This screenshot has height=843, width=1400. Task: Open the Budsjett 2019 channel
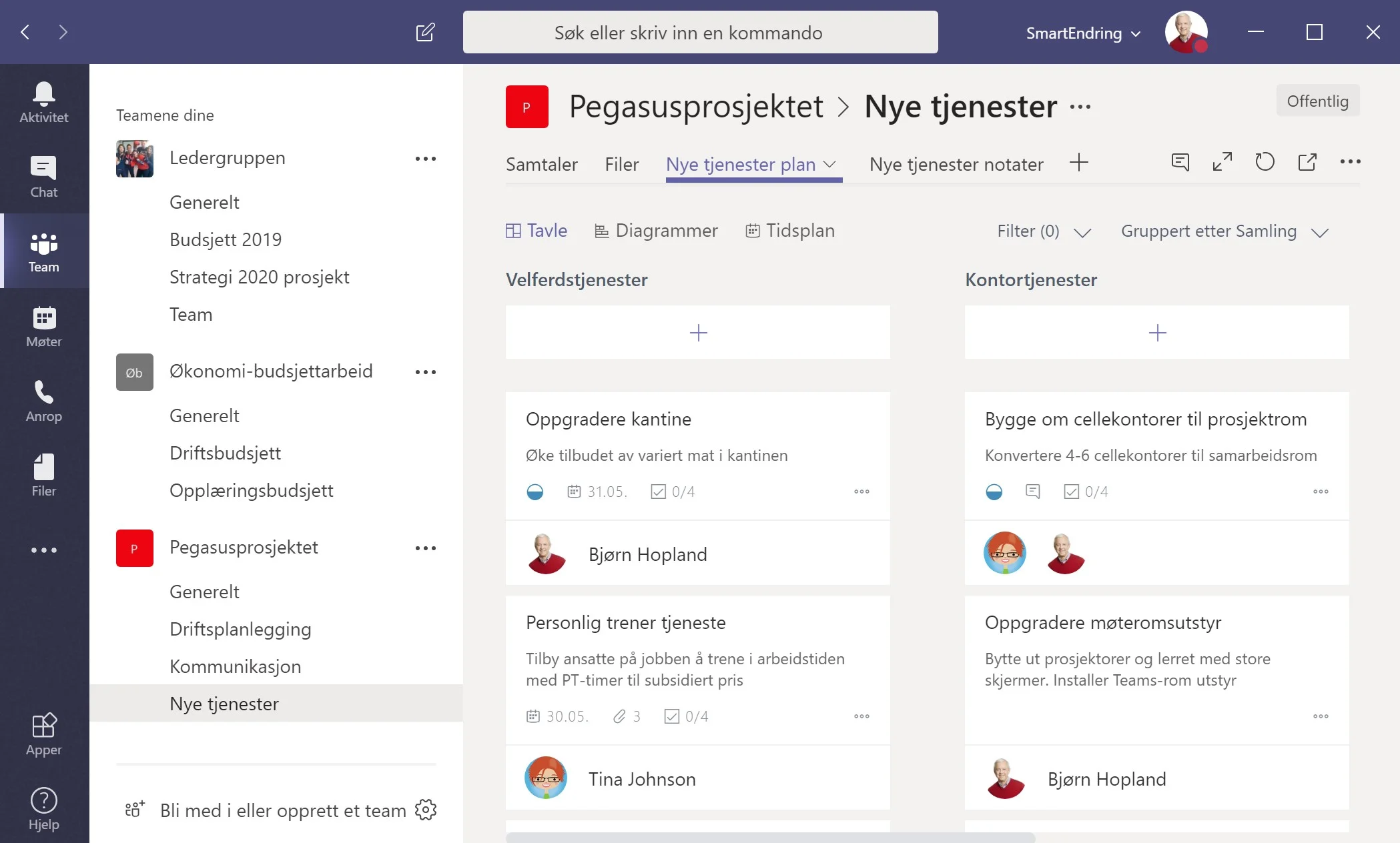(x=226, y=239)
